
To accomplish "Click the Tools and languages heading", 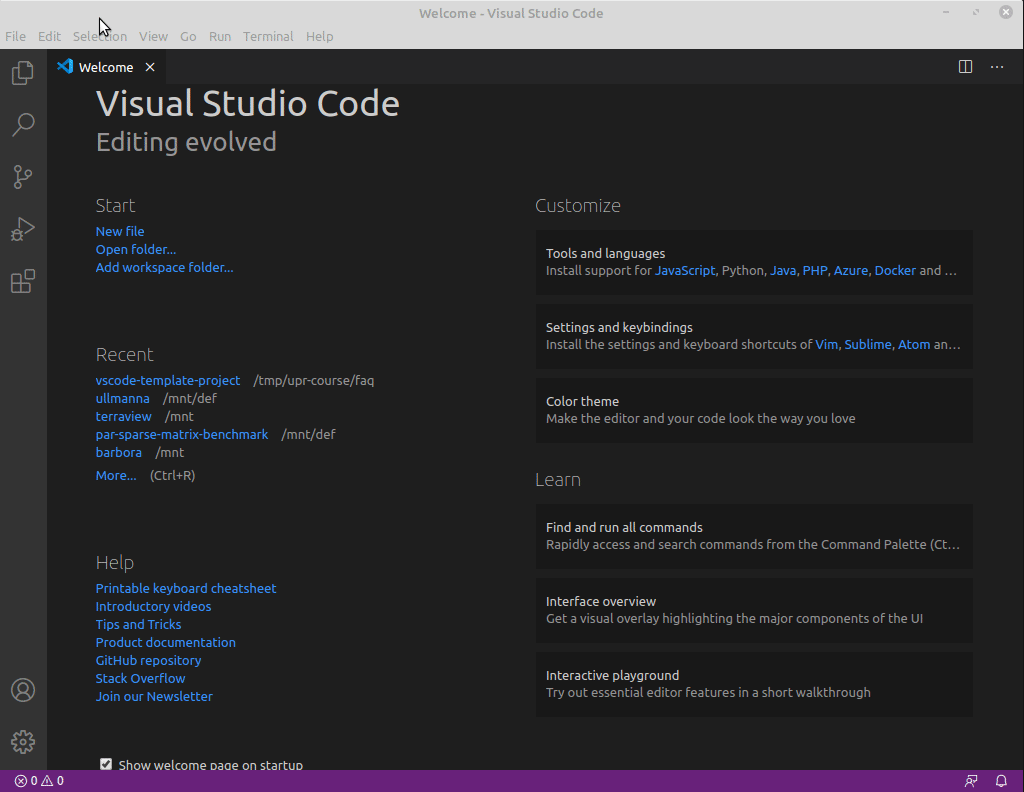I will [x=605, y=253].
